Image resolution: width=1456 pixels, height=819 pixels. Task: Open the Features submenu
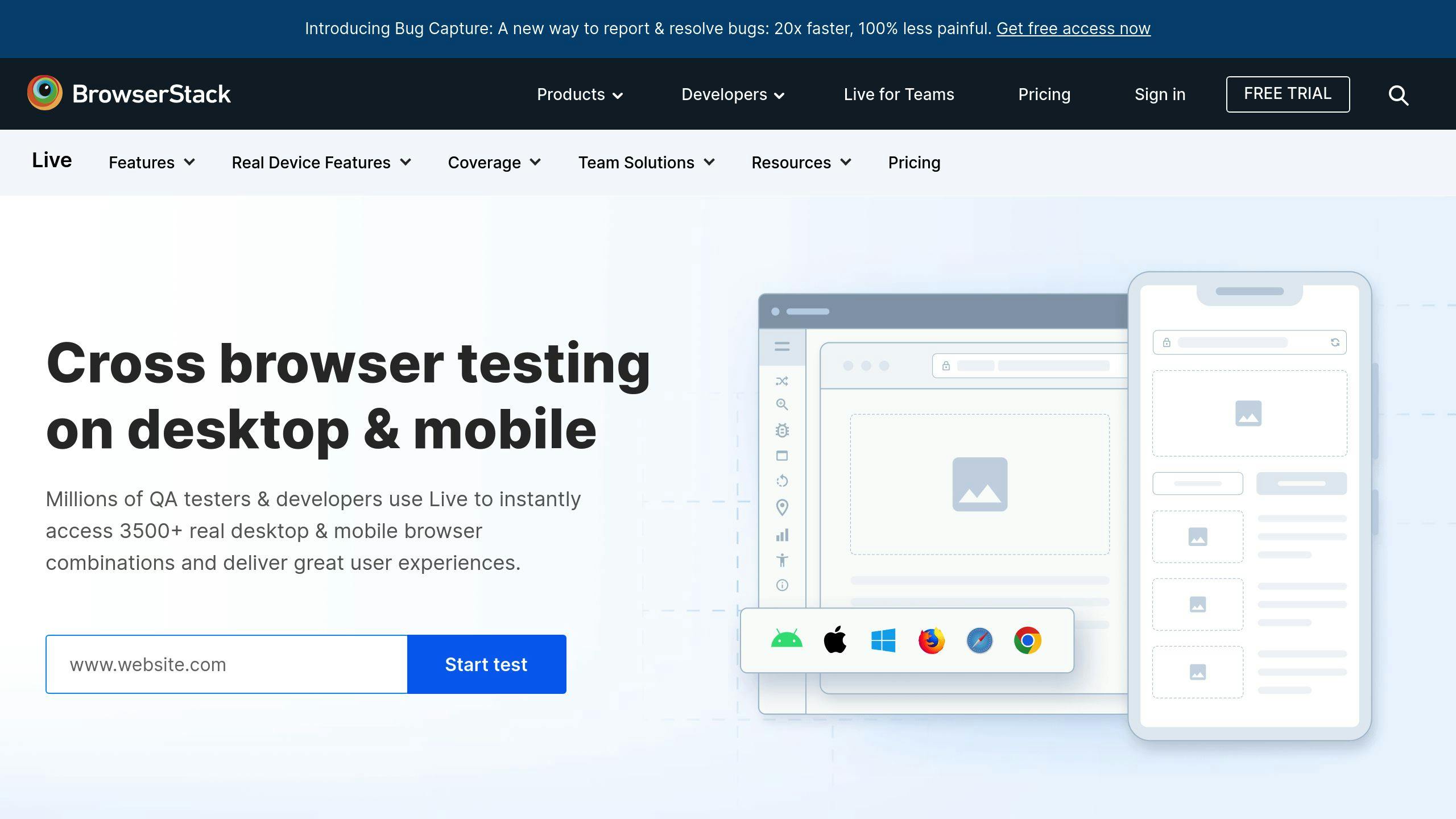tap(151, 162)
